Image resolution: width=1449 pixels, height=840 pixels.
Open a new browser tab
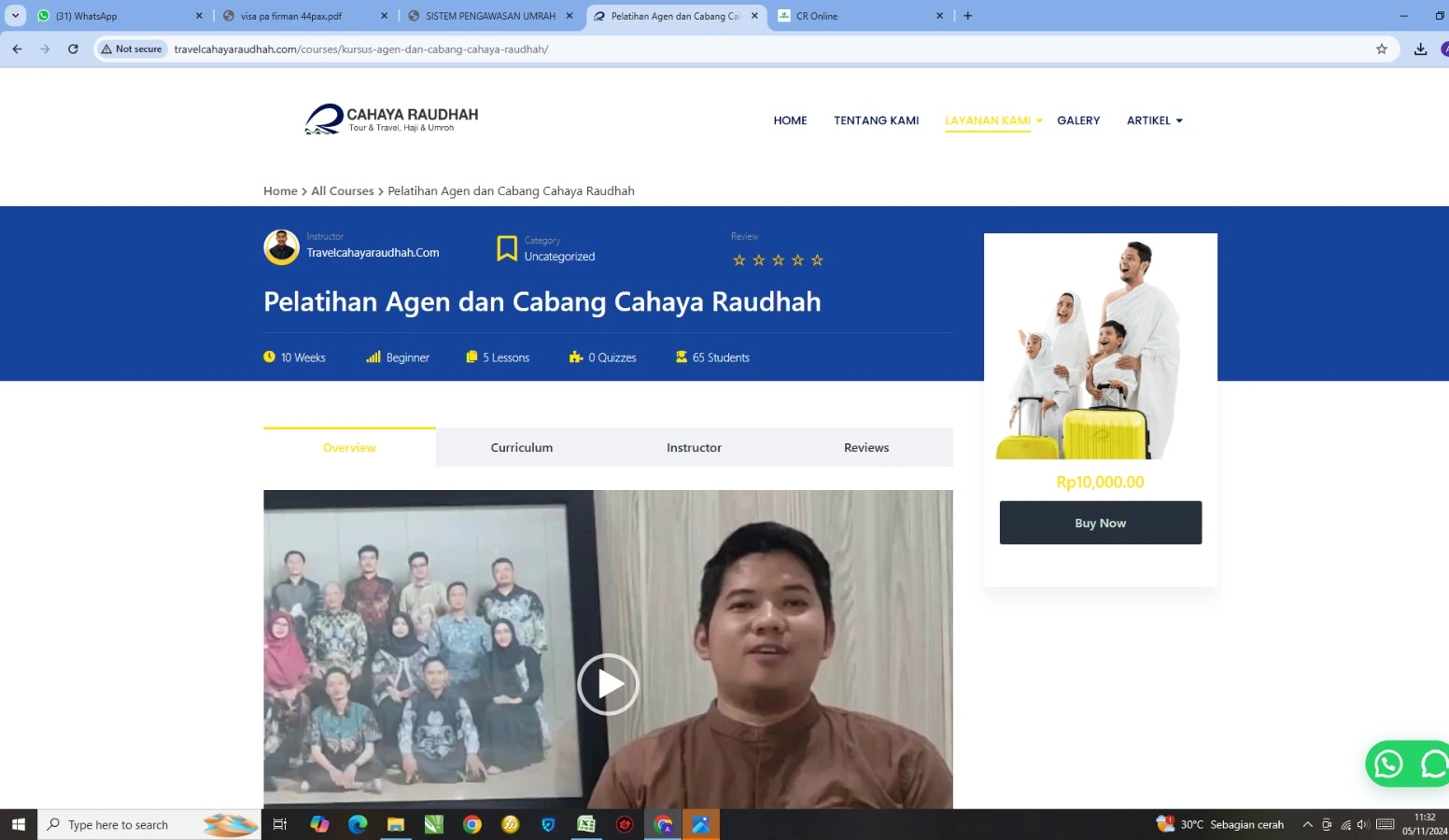[x=968, y=16]
